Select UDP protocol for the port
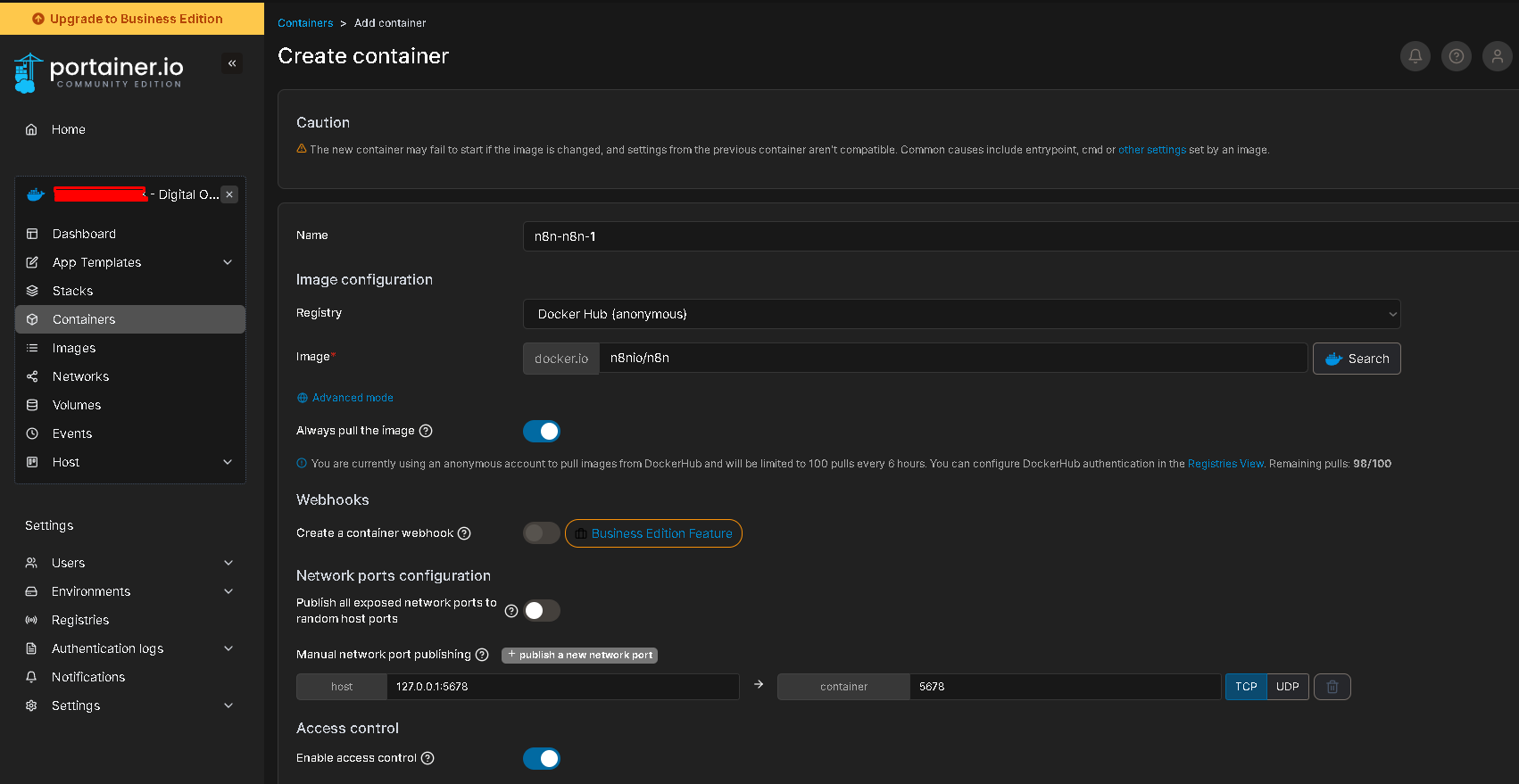 [1287, 687]
